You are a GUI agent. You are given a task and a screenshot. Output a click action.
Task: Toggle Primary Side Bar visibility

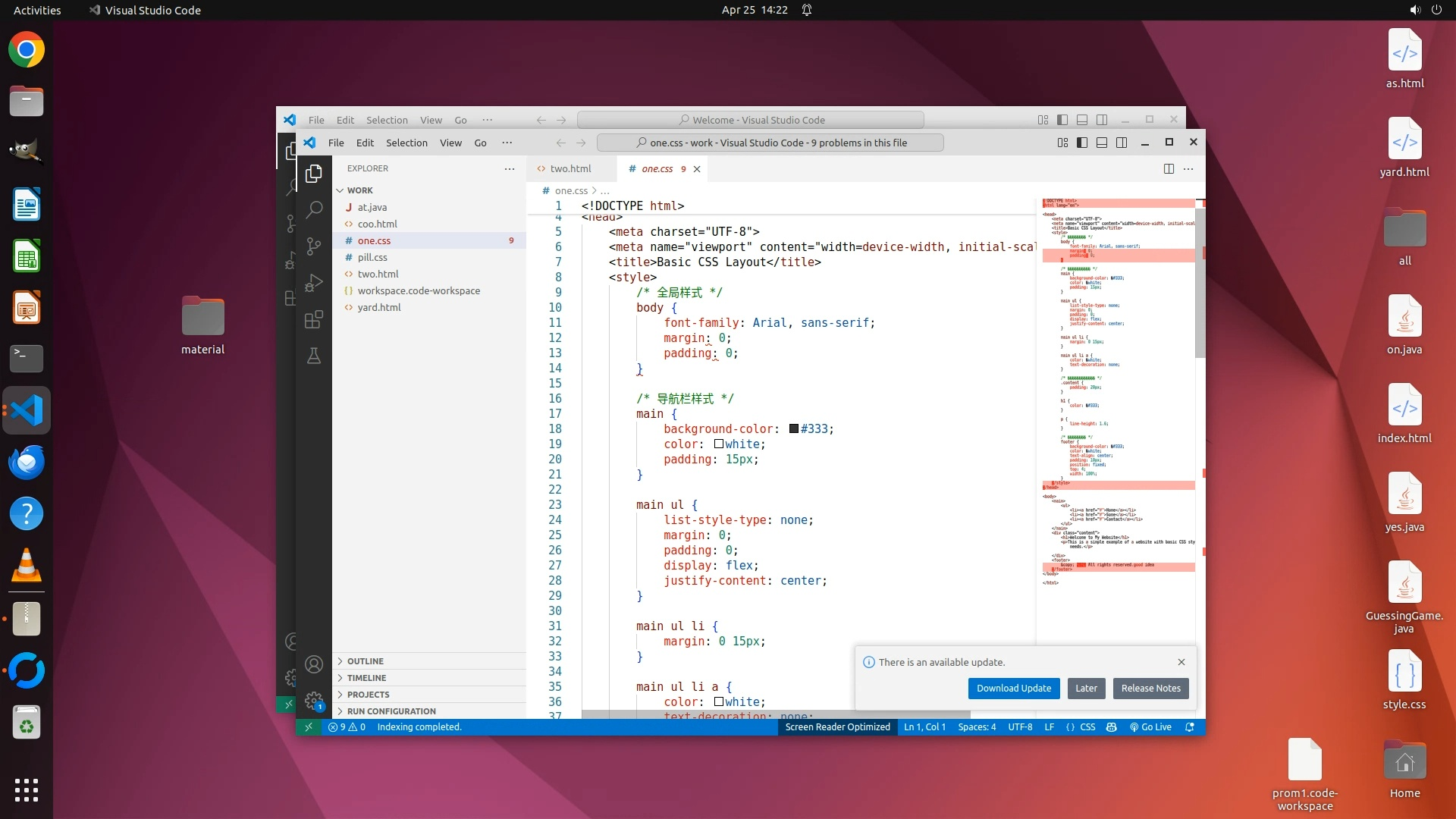pos(1082,143)
